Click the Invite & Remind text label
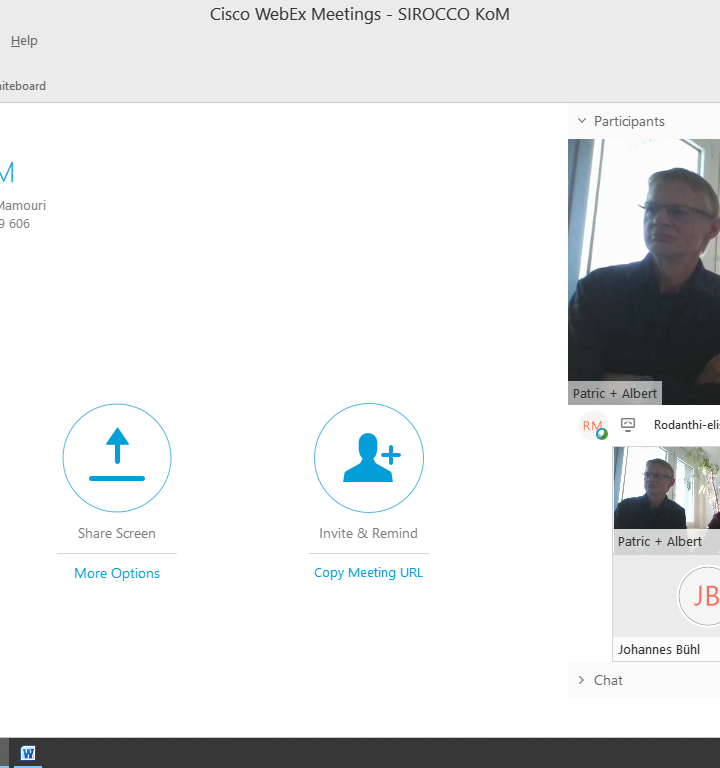This screenshot has width=720, height=768. tap(368, 533)
